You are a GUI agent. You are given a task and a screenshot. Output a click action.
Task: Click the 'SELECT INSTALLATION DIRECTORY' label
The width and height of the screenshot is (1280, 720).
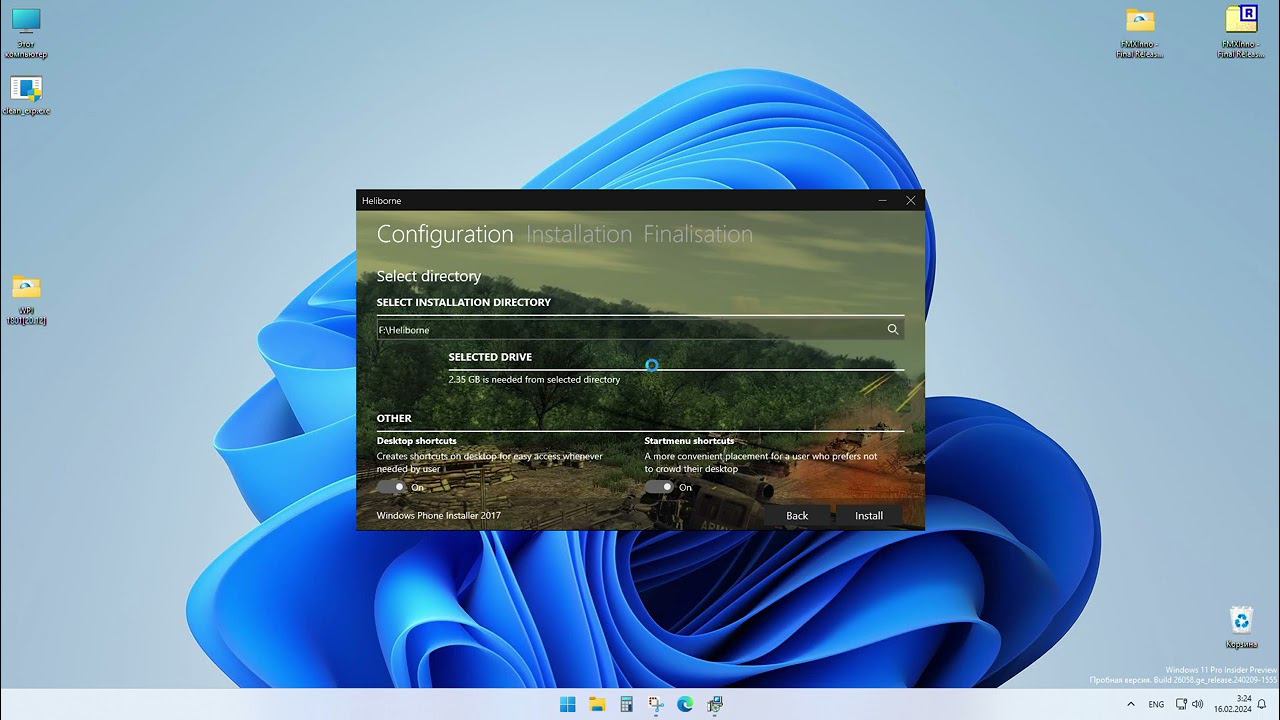click(464, 302)
